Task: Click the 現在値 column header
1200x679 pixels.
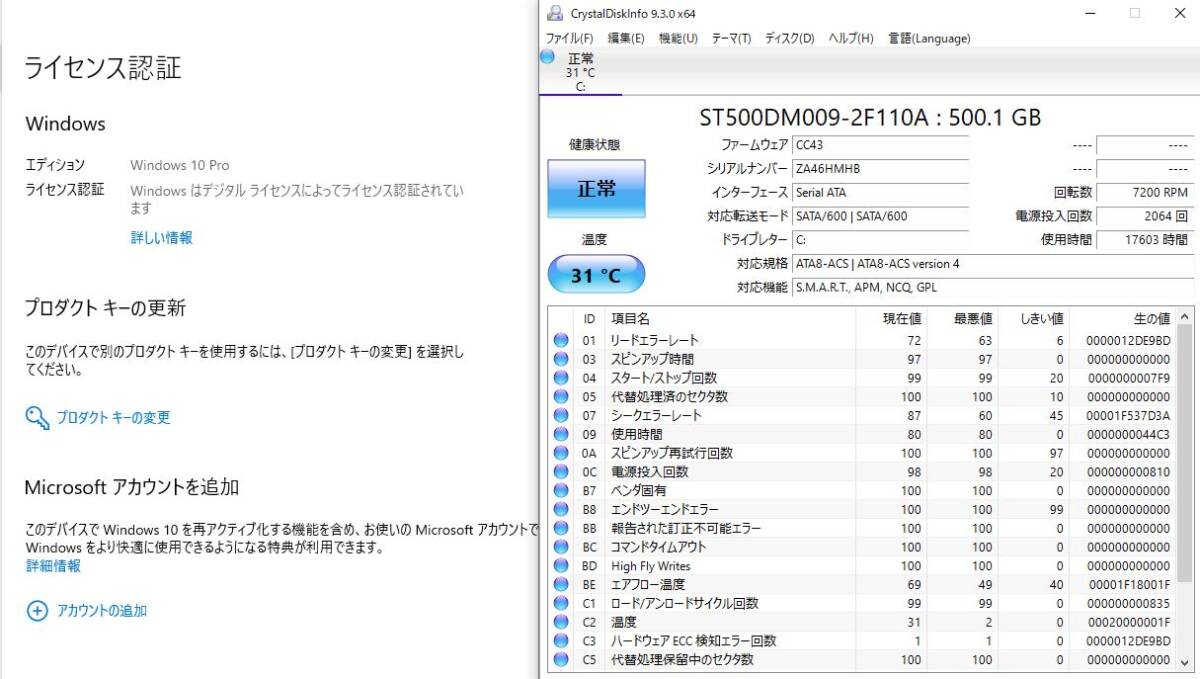Action: (x=892, y=318)
